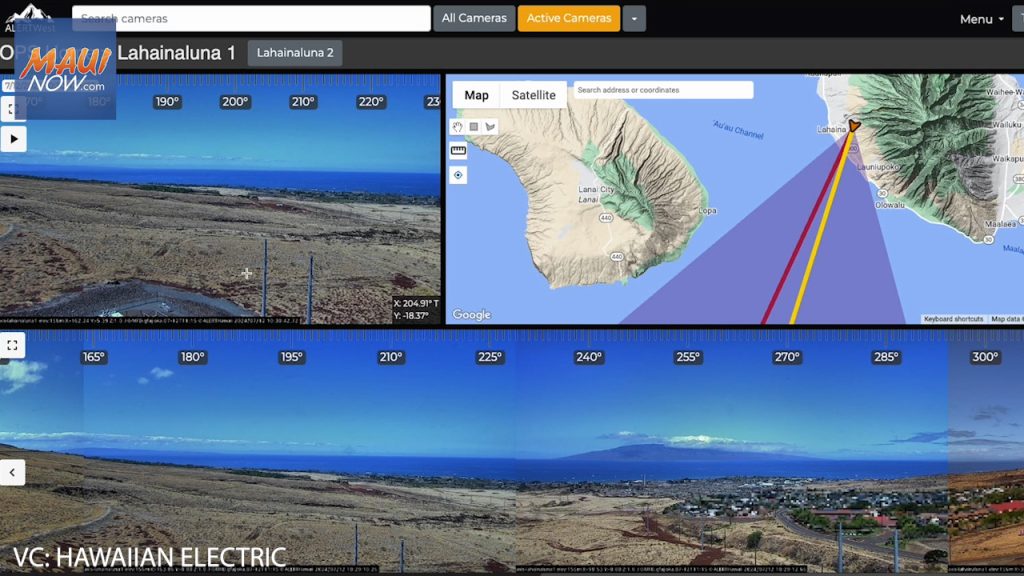Enter fullscreen on the top camera feed

(x=13, y=108)
